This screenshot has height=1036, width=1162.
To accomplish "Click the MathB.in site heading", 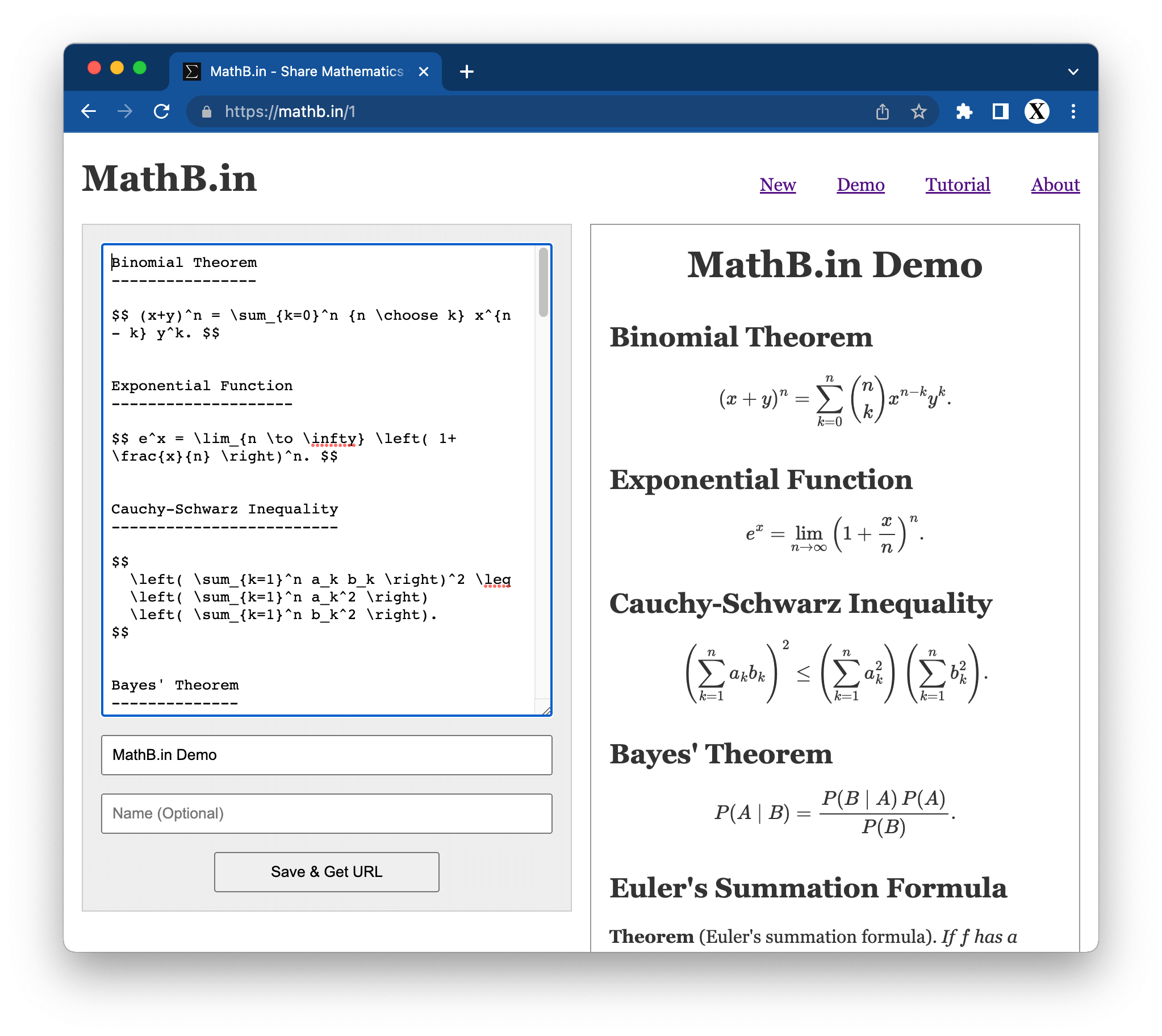I will pyautogui.click(x=169, y=179).
